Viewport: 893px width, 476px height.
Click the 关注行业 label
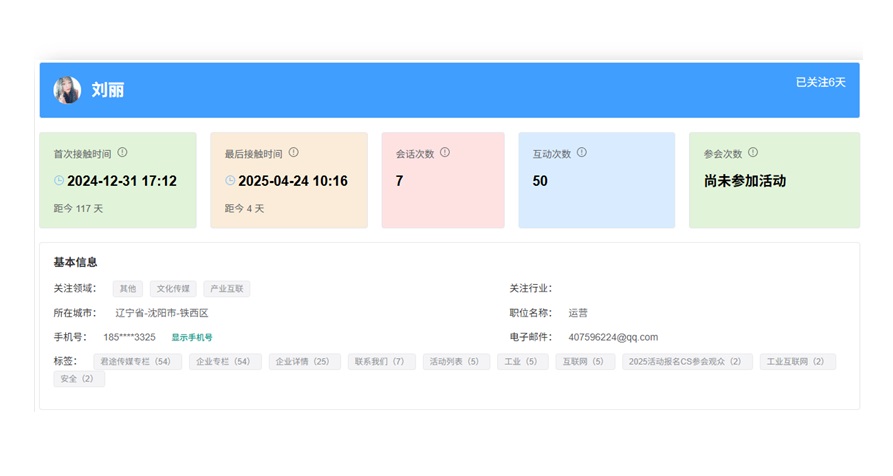[x=531, y=289]
